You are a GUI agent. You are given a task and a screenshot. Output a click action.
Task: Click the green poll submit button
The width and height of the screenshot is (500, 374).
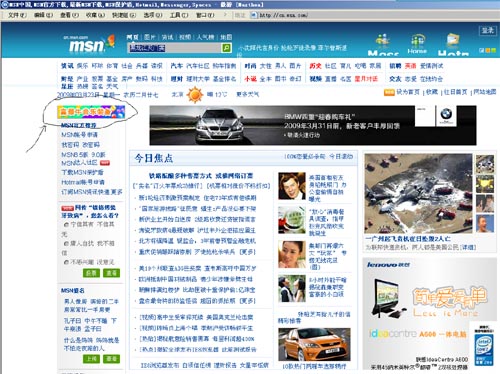[x=91, y=273]
